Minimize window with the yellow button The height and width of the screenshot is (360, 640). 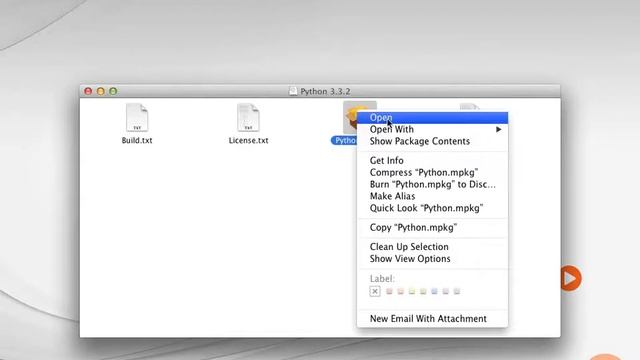[x=100, y=91]
